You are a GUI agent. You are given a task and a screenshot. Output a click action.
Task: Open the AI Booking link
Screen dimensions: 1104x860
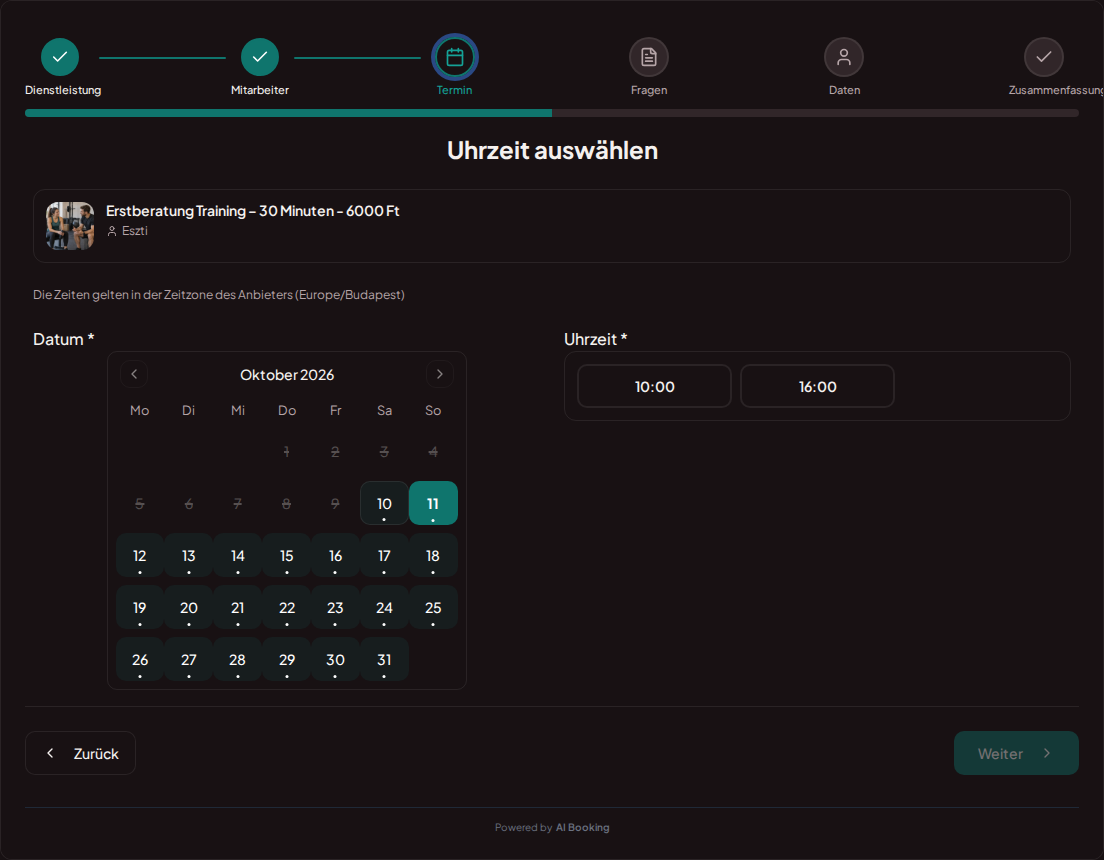pyautogui.click(x=582, y=828)
